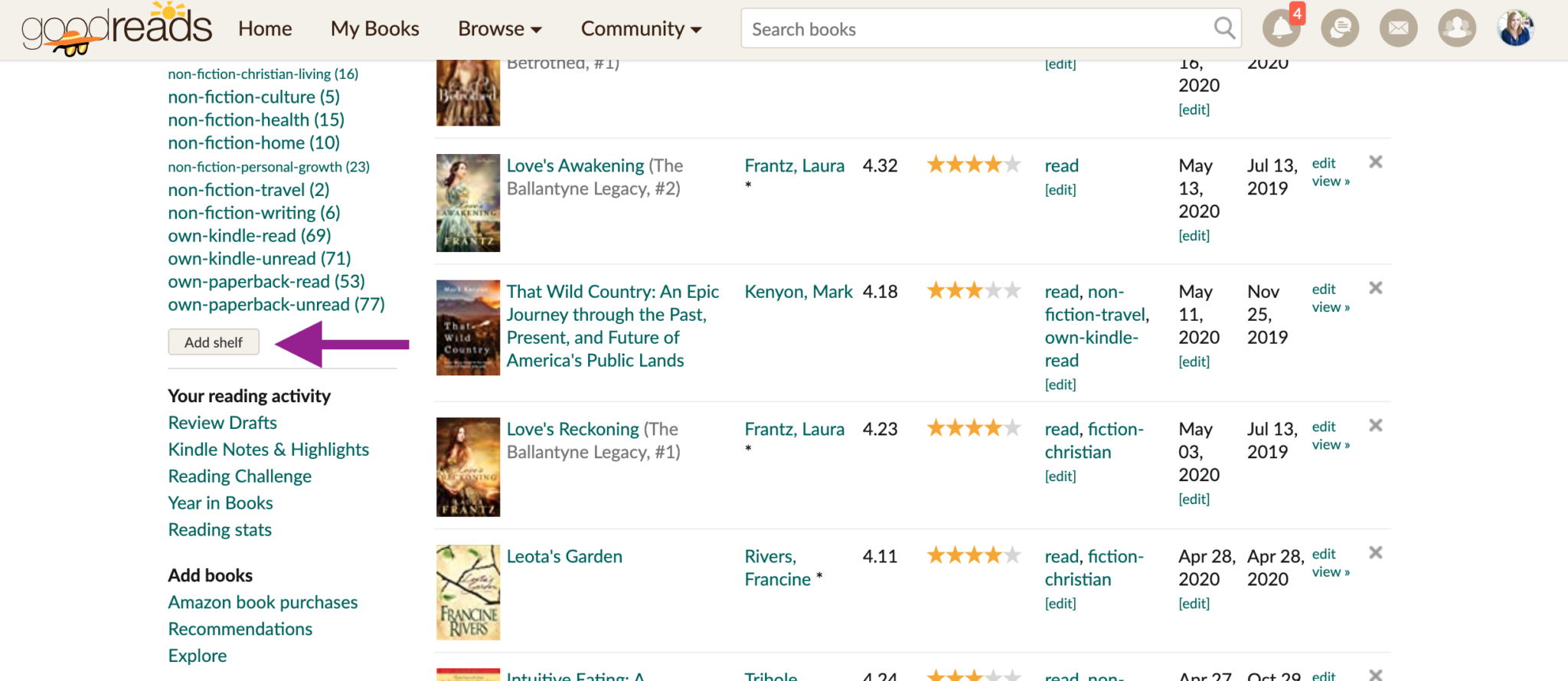The width and height of the screenshot is (1568, 681).
Task: Remove Leota's Garden with the X icon
Action: pos(1376,552)
